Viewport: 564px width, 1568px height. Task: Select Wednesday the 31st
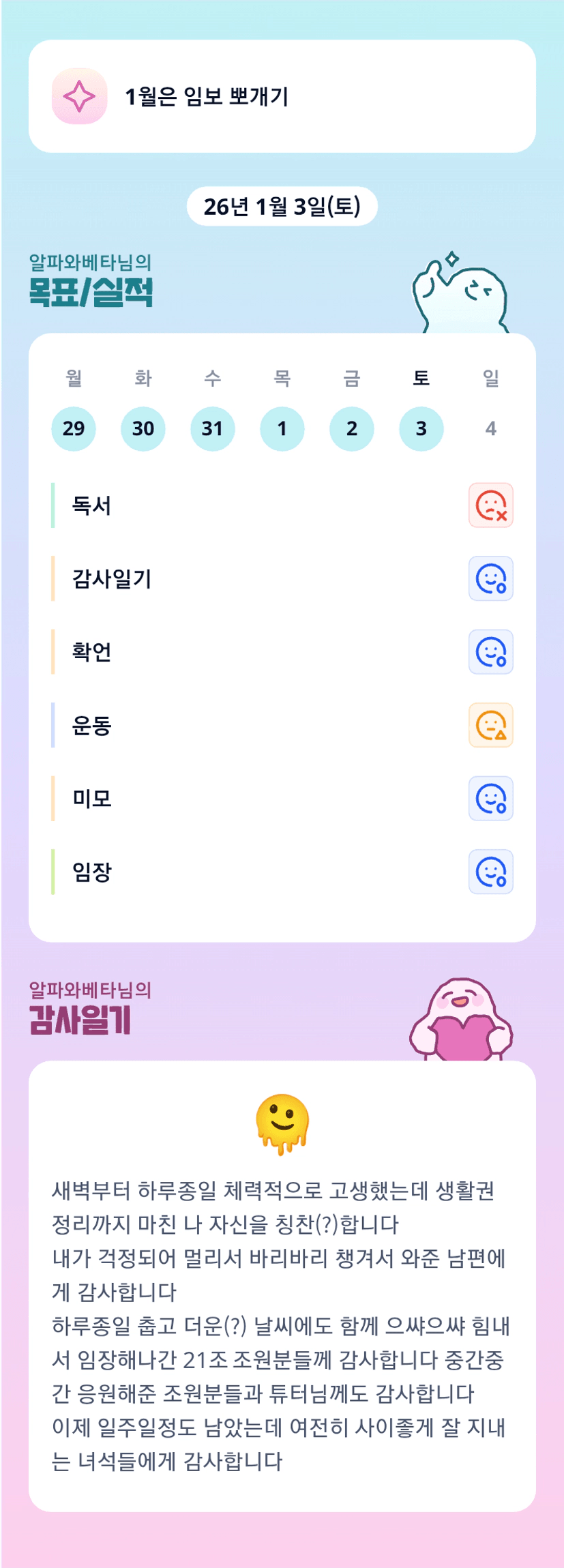click(213, 428)
